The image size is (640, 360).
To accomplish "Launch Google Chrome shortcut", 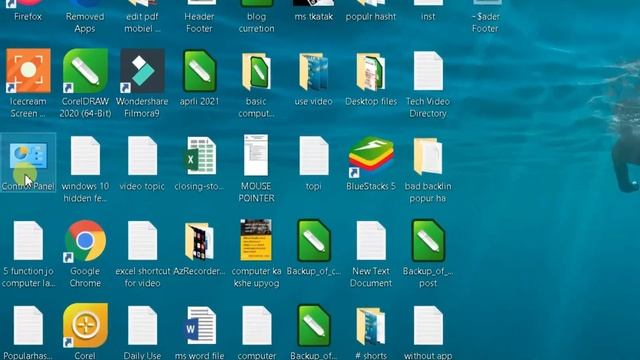I will 85,241.
